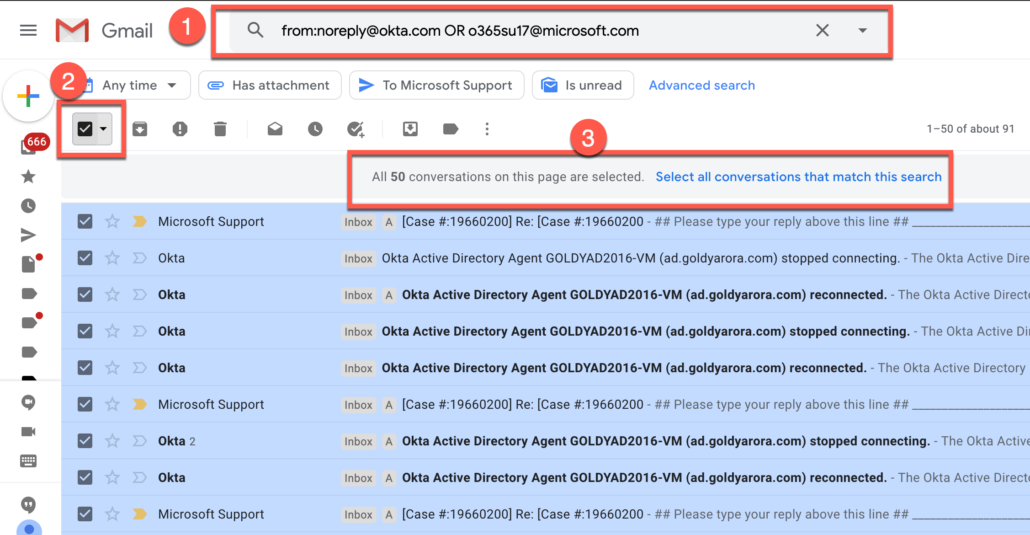Start a new meeting via video camera icon
This screenshot has height=535, width=1030.
[28, 431]
